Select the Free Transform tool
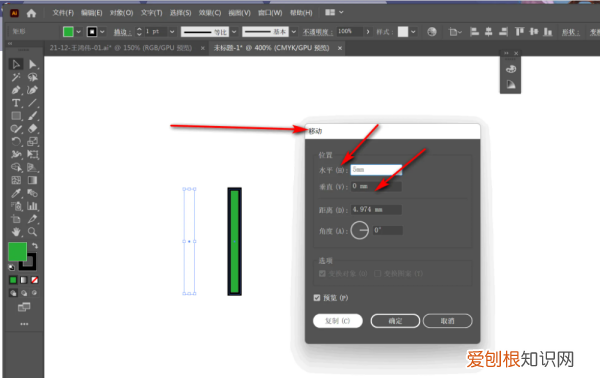 [33, 155]
